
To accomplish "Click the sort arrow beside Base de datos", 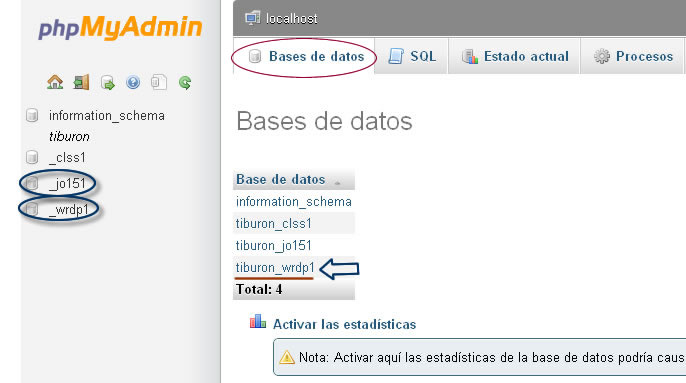I will pyautogui.click(x=337, y=183).
